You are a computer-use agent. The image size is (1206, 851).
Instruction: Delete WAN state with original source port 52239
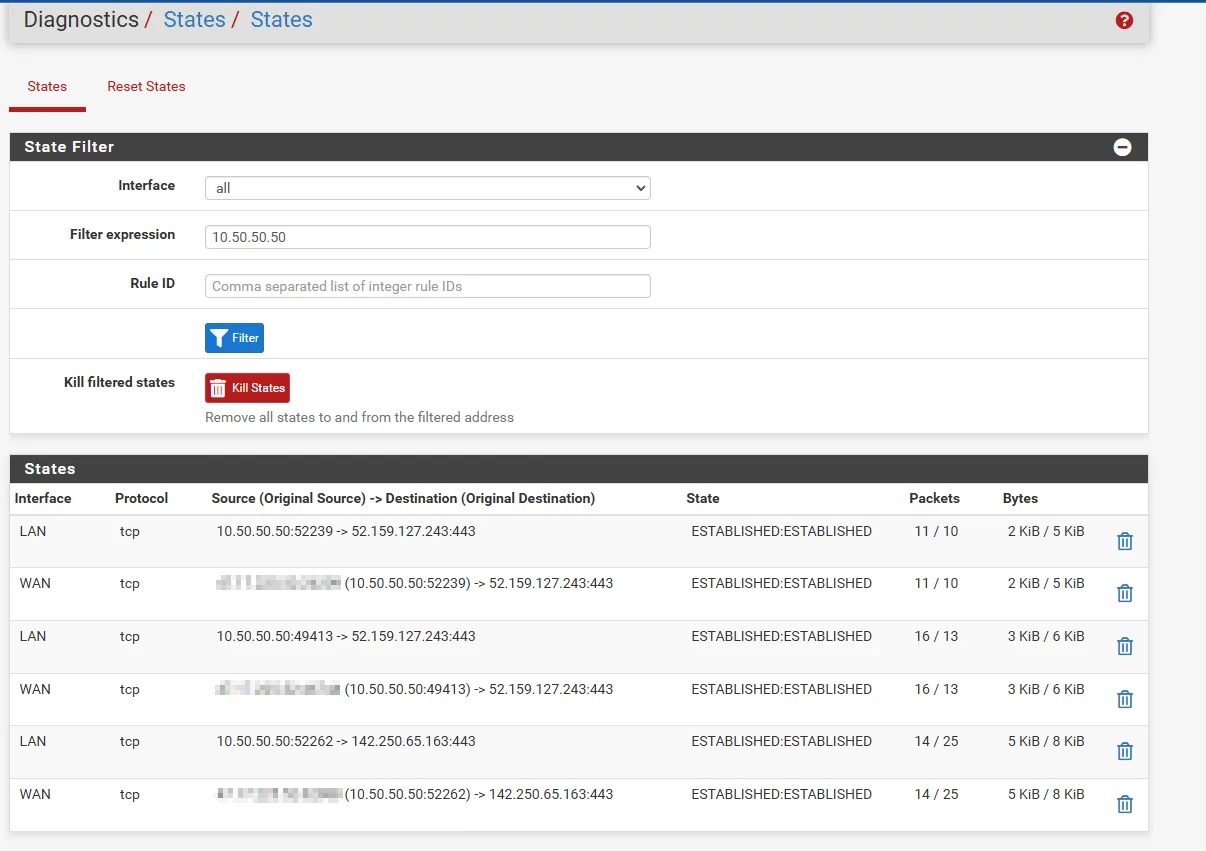[x=1125, y=593]
